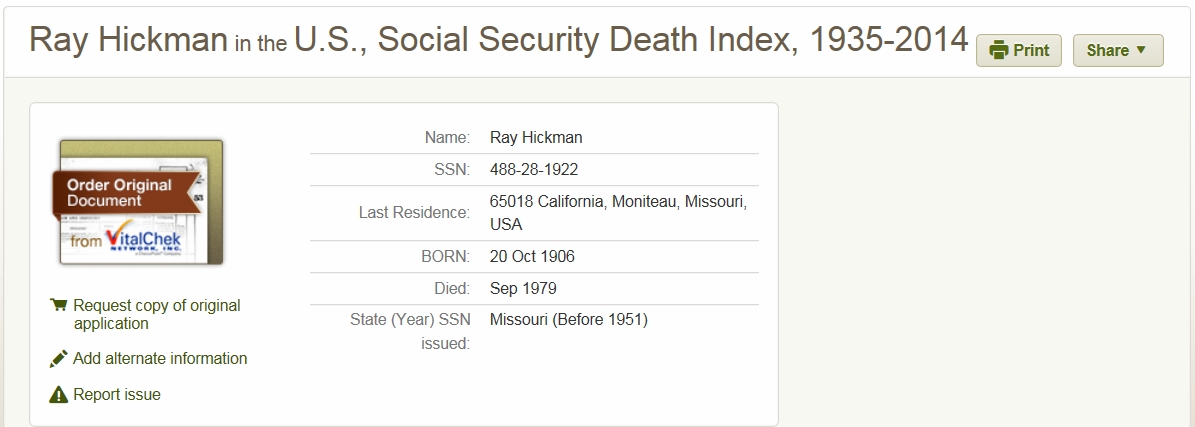This screenshot has height=427, width=1195.
Task: Click the printer icon on Print button
Action: coord(998,51)
